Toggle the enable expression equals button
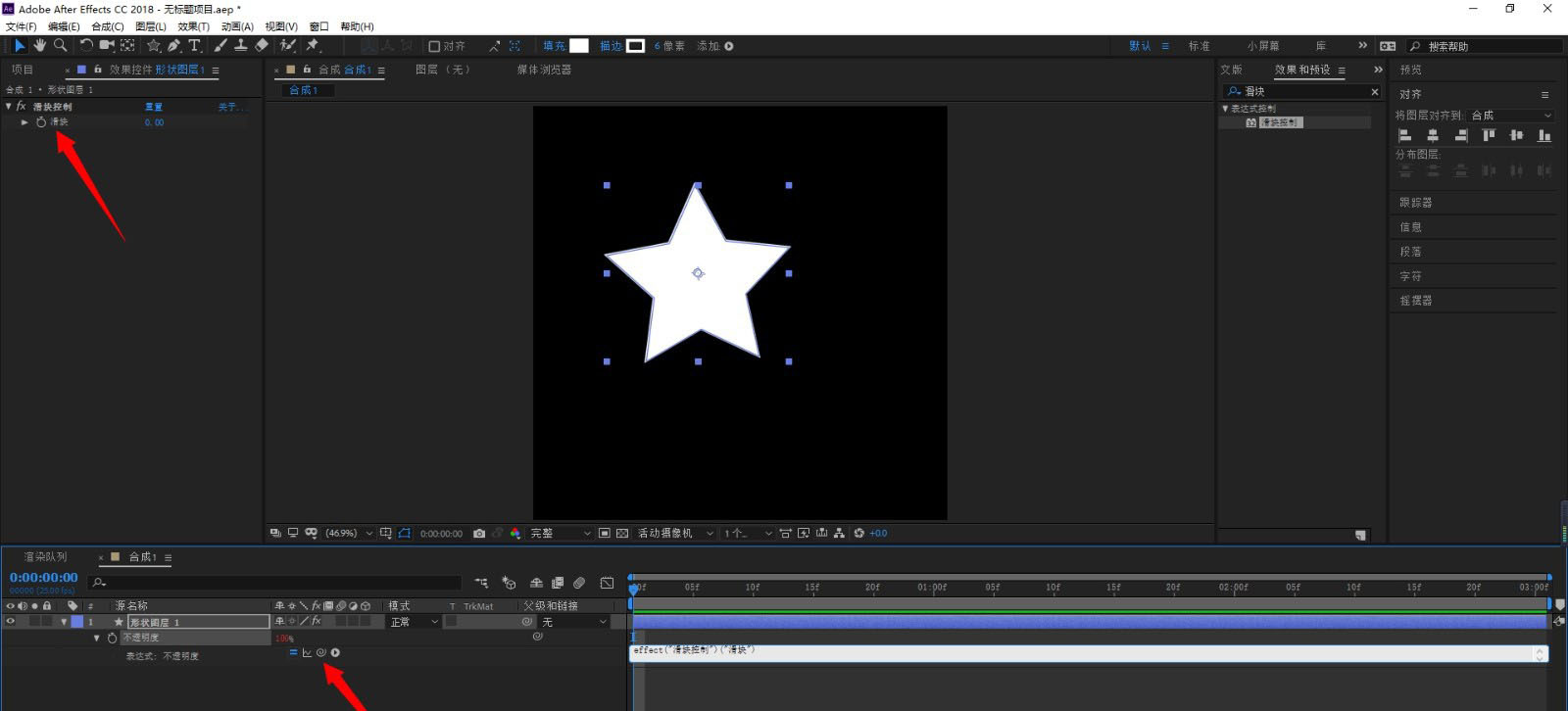Viewport: 1568px width, 711px height. (293, 652)
